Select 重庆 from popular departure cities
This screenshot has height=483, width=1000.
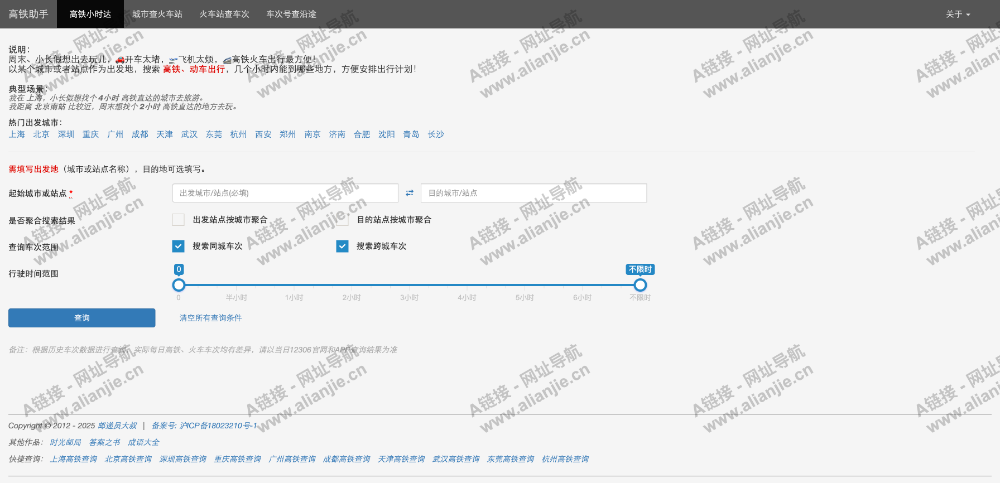[x=91, y=135]
